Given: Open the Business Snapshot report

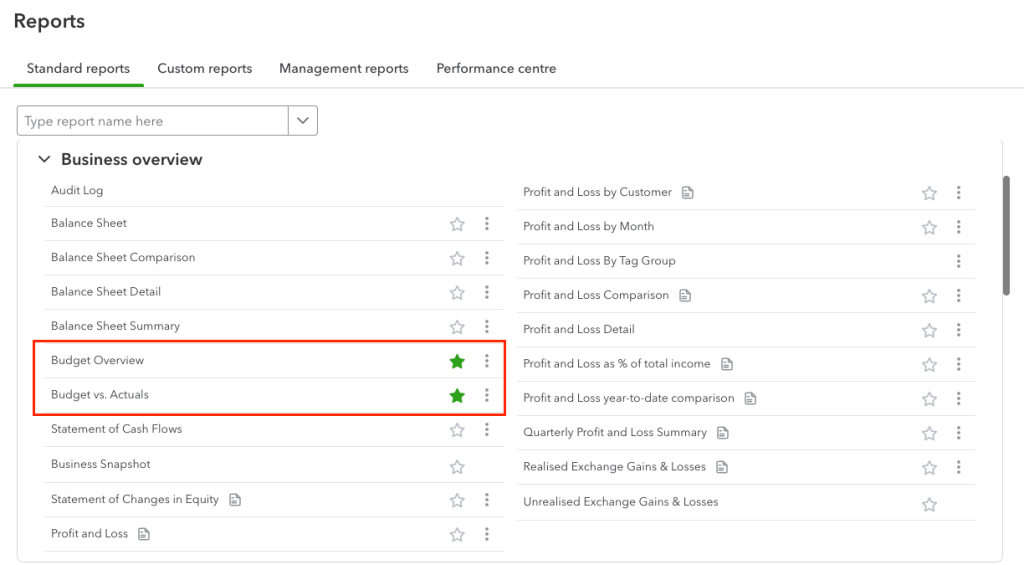Looking at the screenshot, I should click(x=101, y=464).
